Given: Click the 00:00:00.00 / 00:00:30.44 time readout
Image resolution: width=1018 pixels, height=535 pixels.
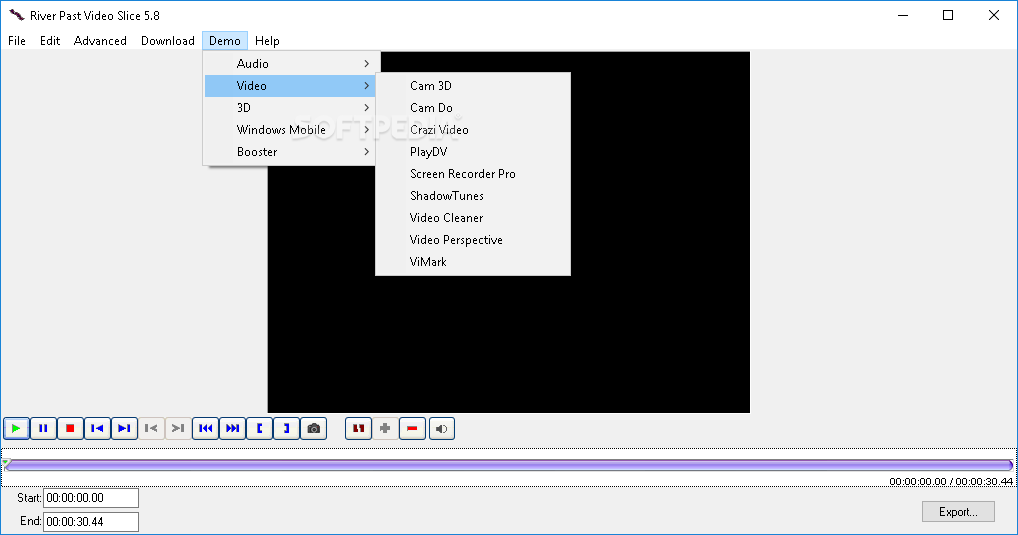Looking at the screenshot, I should tap(950, 481).
